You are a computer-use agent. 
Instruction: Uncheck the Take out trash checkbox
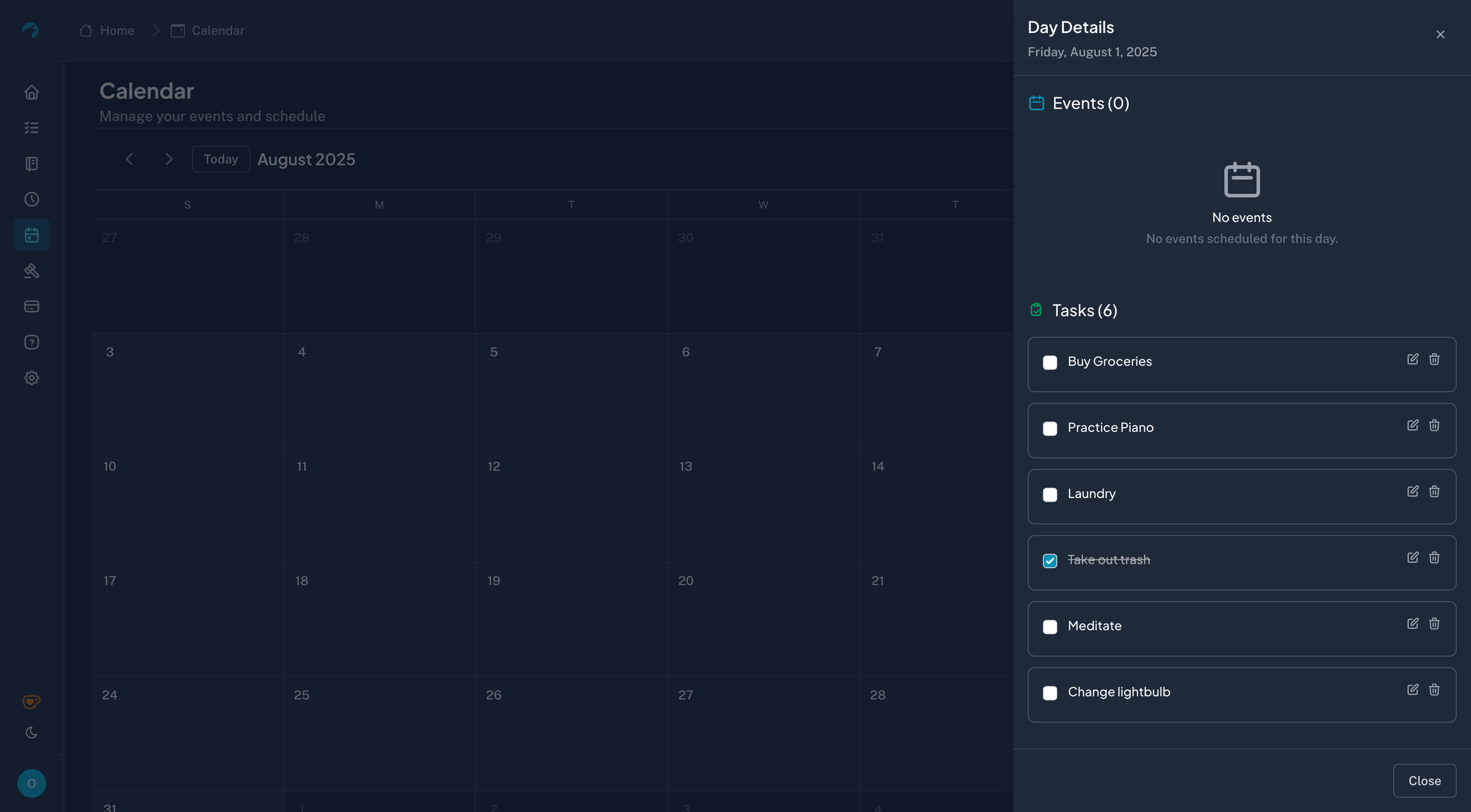[1050, 561]
